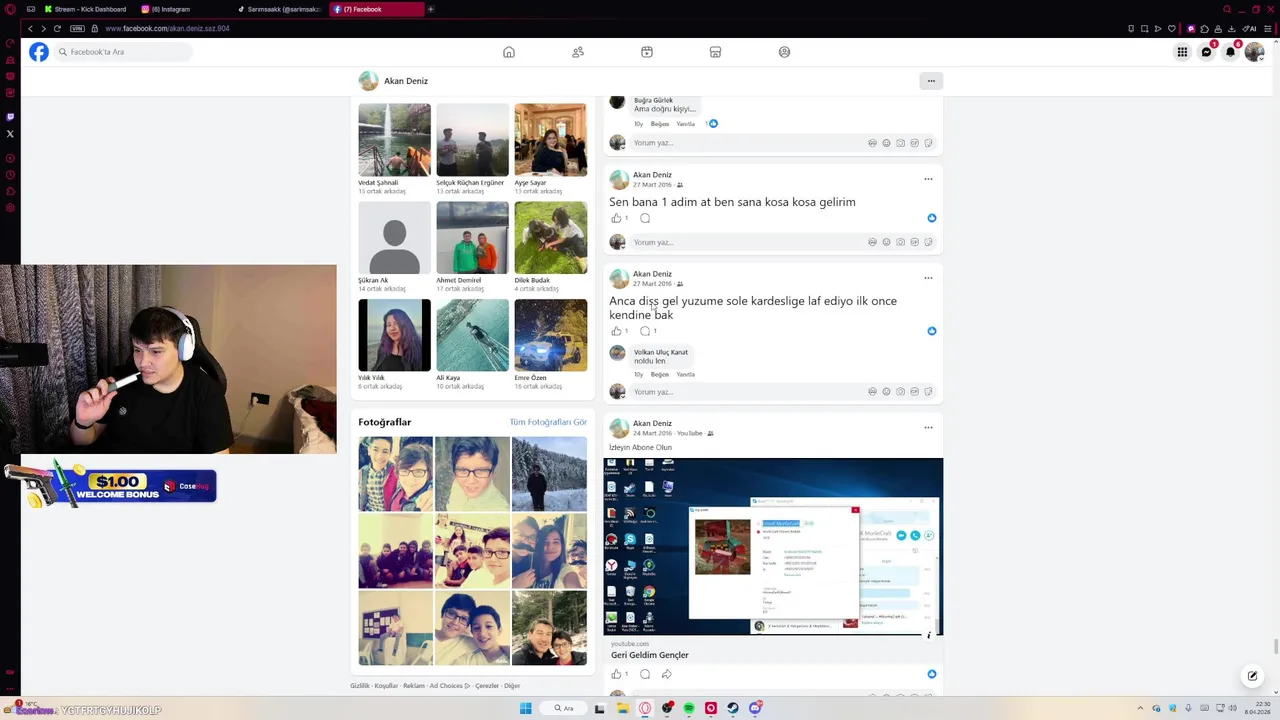Like the post 'Sen bana 1 adim at'
Screen dimensions: 1280x720
(616, 218)
